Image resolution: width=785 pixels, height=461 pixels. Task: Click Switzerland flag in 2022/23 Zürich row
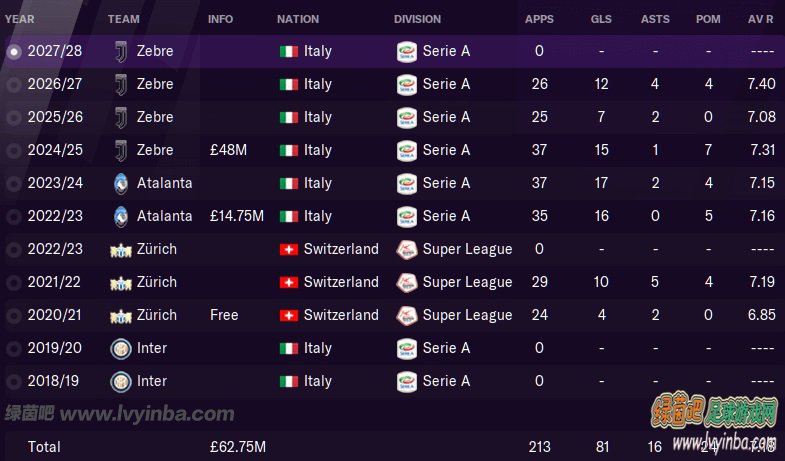(289, 249)
